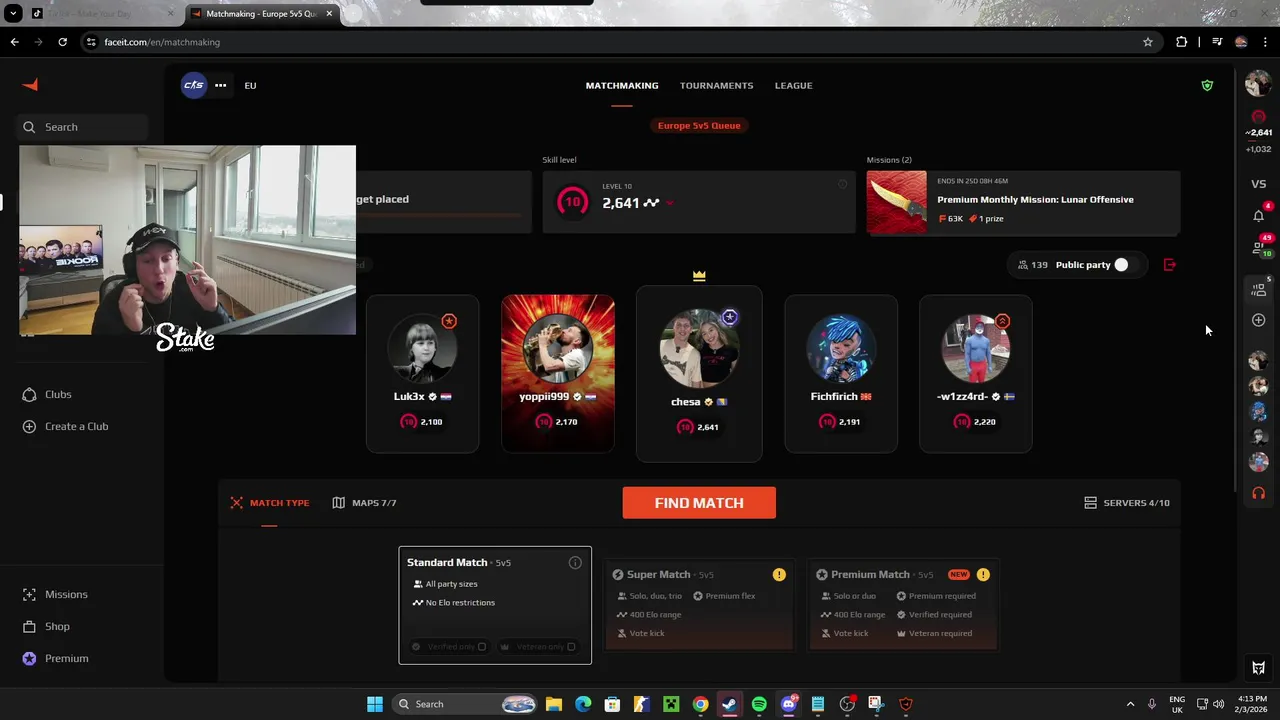This screenshot has width=1280, height=720.
Task: Click the Standard Match info icon
Action: pos(575,563)
